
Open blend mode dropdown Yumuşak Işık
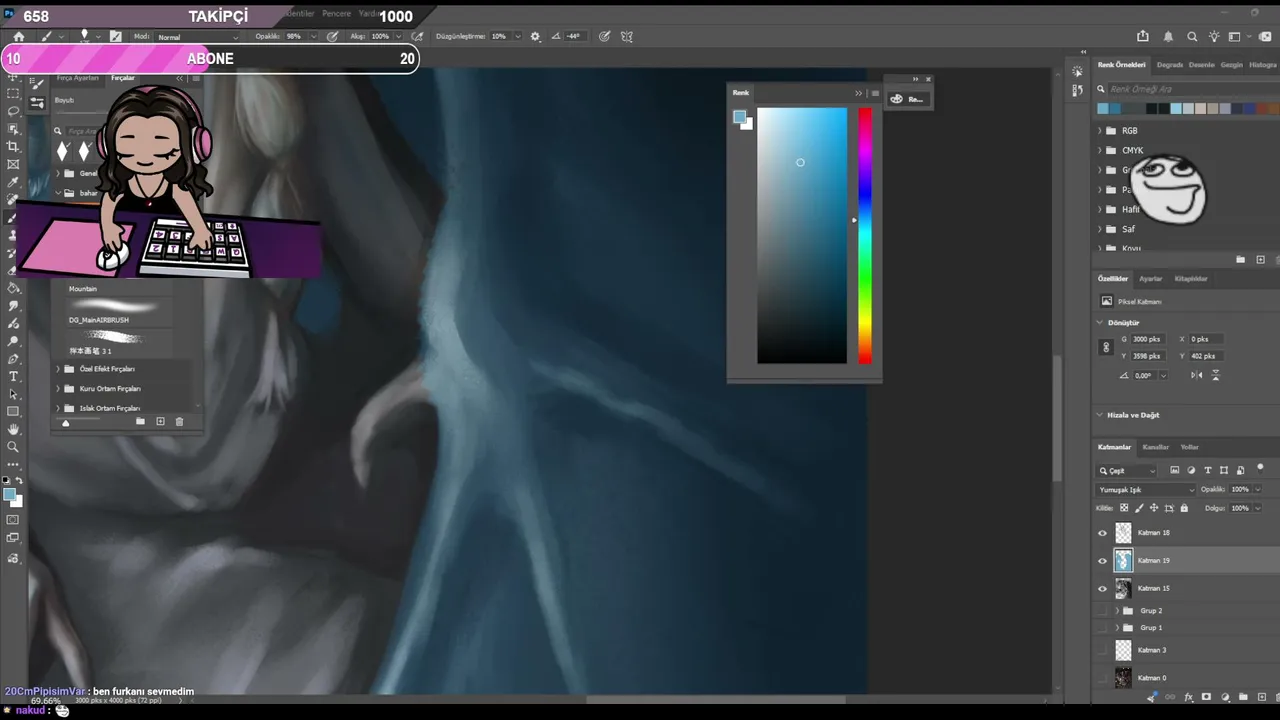pos(1146,490)
